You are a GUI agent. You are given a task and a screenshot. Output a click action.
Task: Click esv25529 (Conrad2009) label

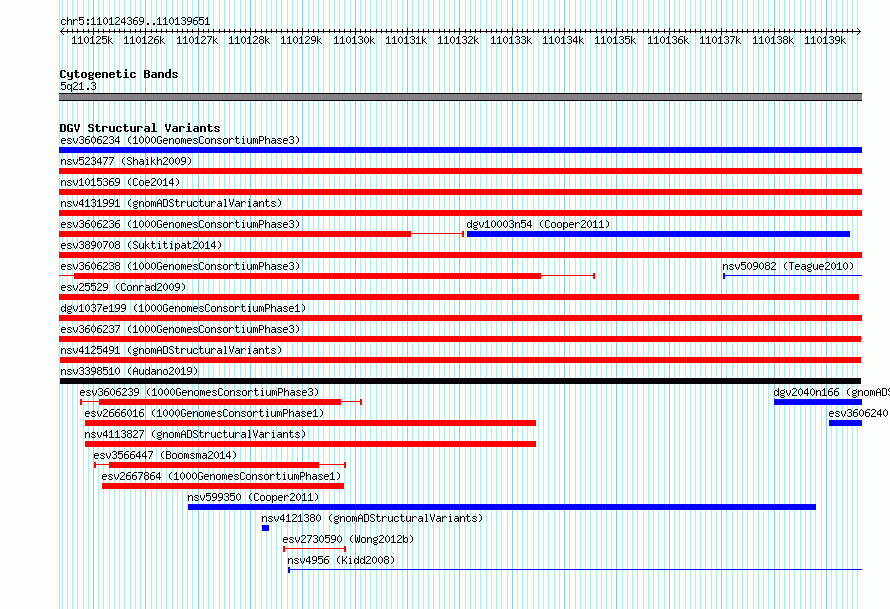tap(123, 287)
